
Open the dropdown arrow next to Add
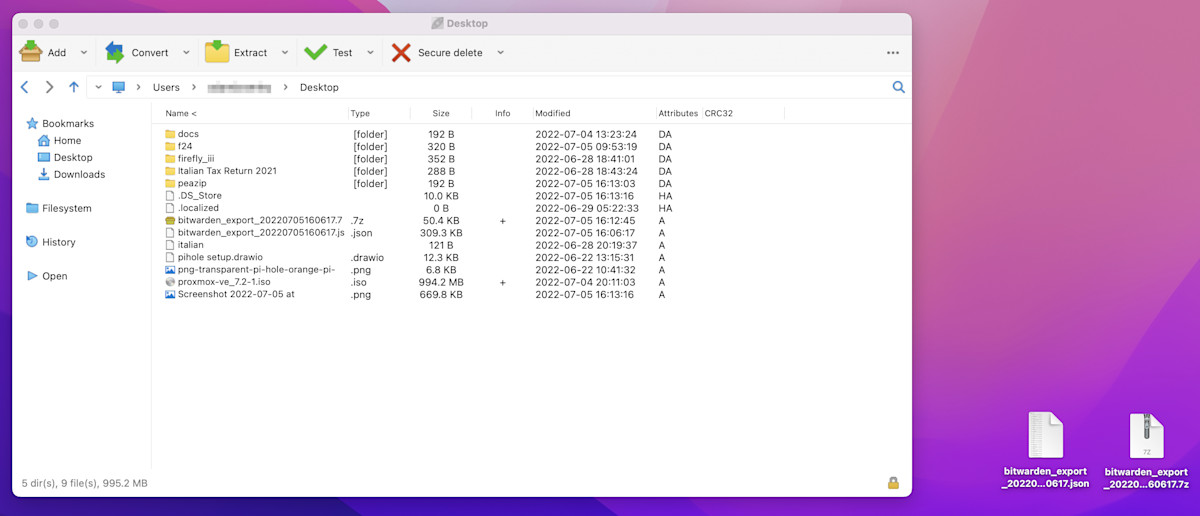pos(84,53)
